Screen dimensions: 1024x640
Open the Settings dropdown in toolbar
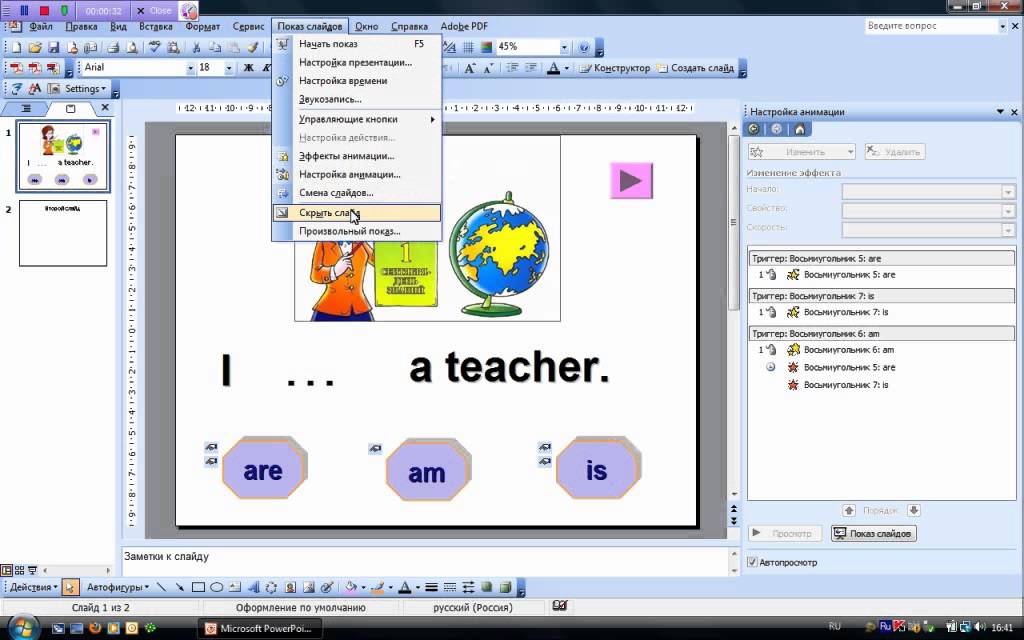(x=85, y=89)
